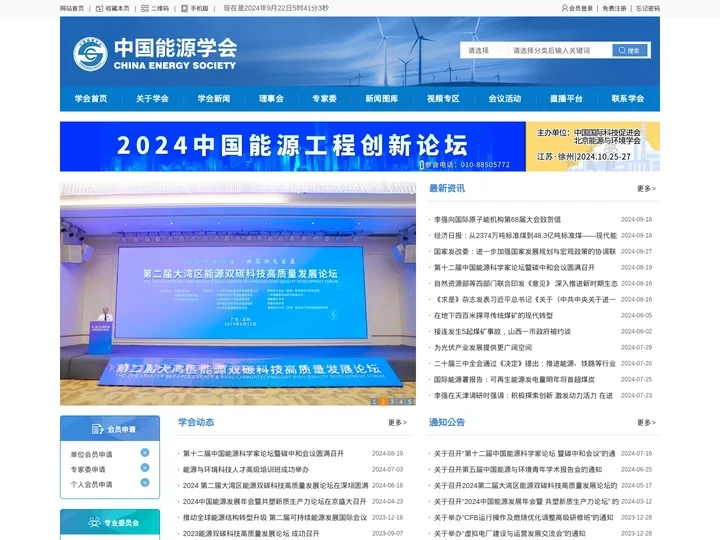Select slideshow page indicator 3
Image resolution: width=720 pixels, height=540 pixels.
(x=392, y=401)
